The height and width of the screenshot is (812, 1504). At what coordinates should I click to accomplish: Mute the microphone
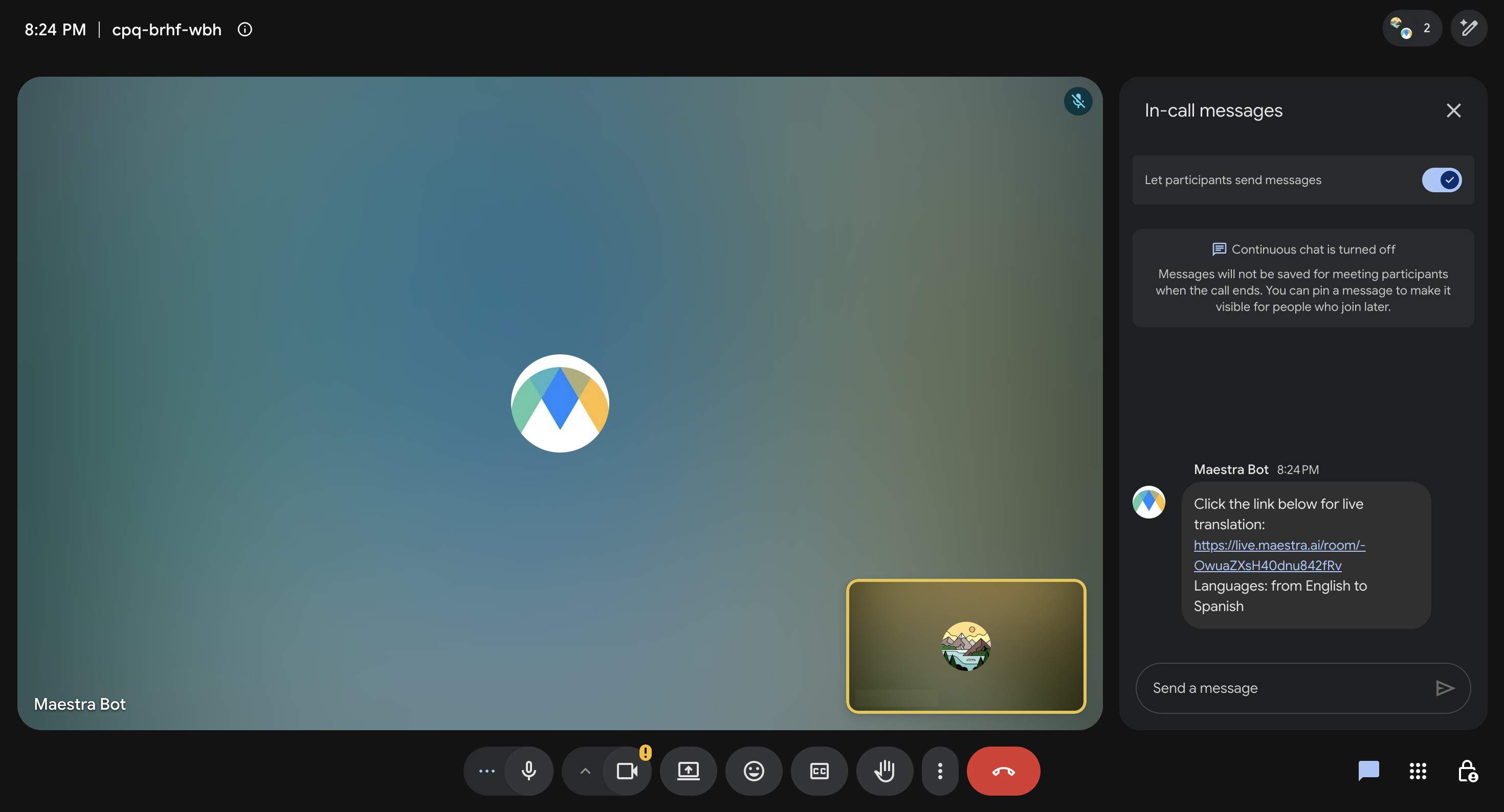point(528,771)
